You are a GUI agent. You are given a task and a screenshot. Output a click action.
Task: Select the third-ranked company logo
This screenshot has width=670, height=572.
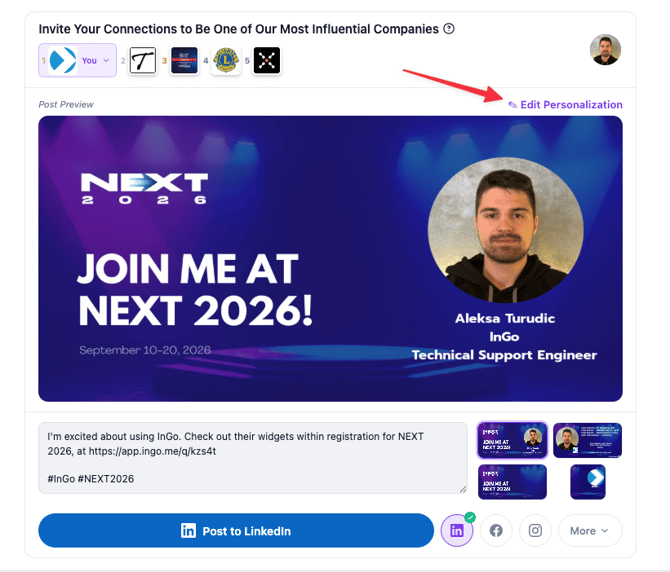(184, 60)
